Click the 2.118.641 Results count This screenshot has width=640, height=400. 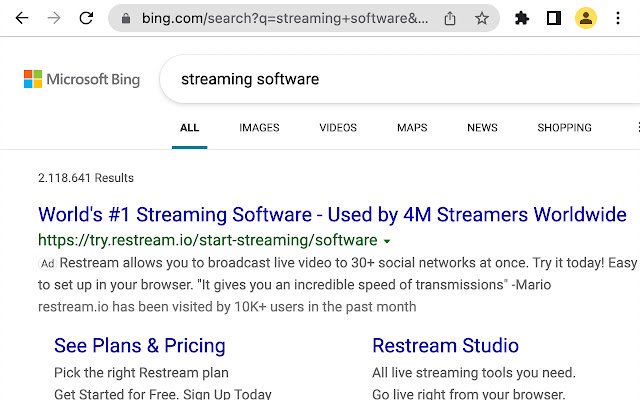click(x=86, y=178)
